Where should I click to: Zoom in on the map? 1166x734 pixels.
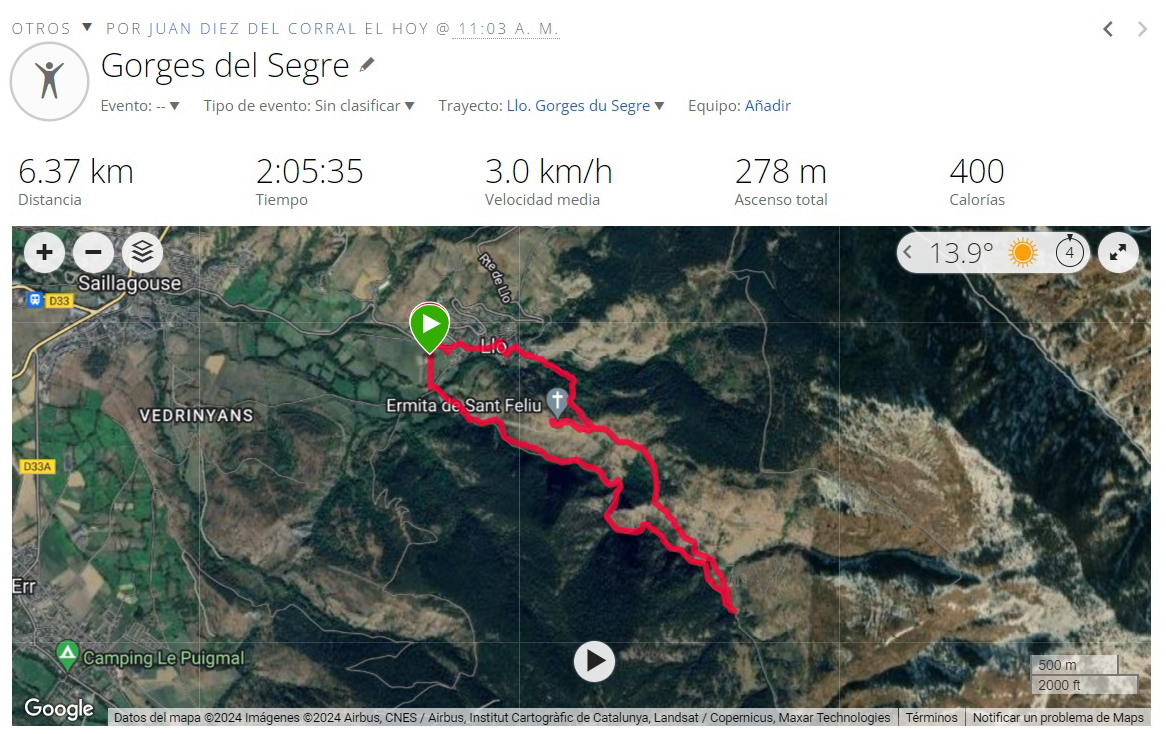45,253
